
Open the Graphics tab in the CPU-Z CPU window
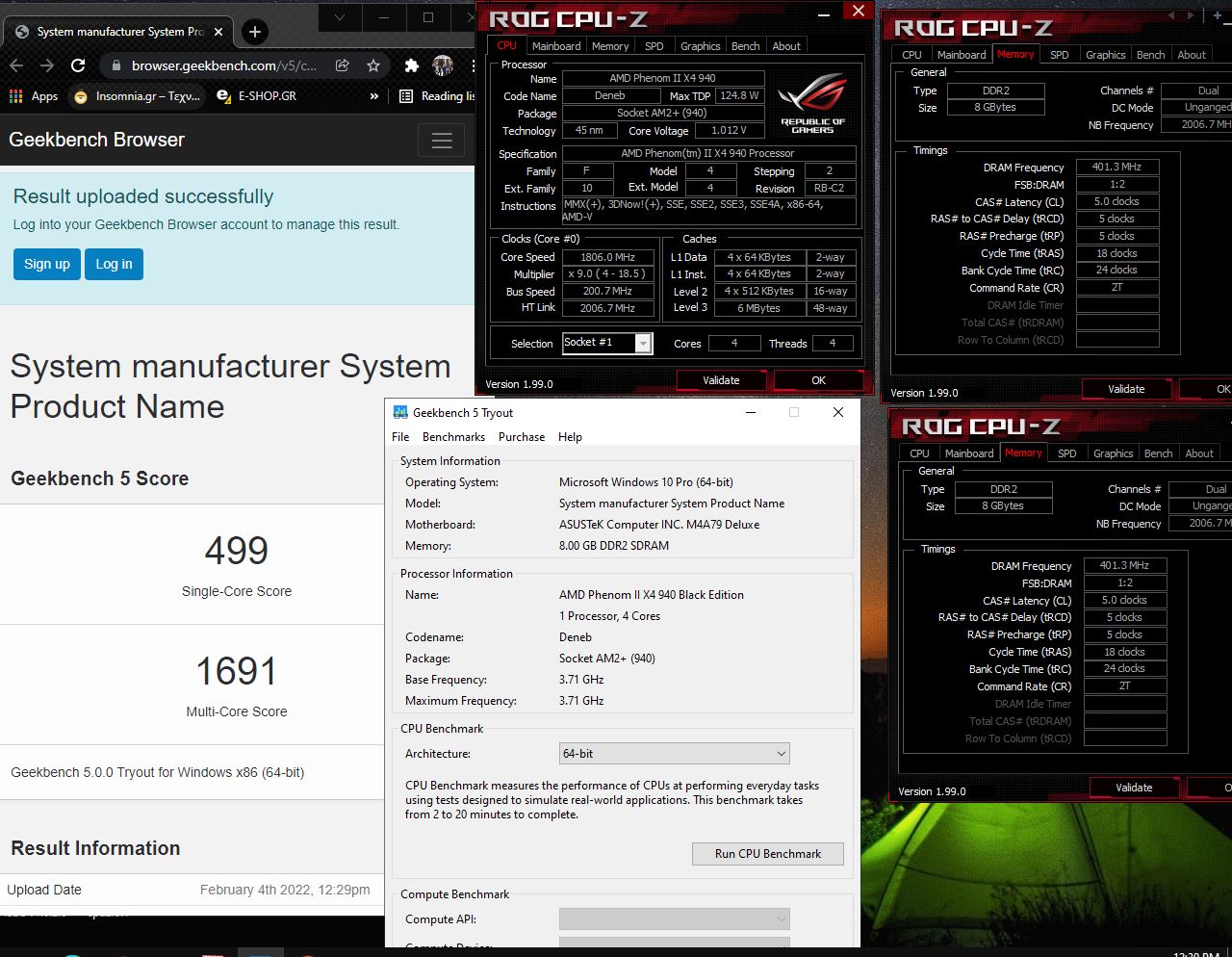(700, 46)
